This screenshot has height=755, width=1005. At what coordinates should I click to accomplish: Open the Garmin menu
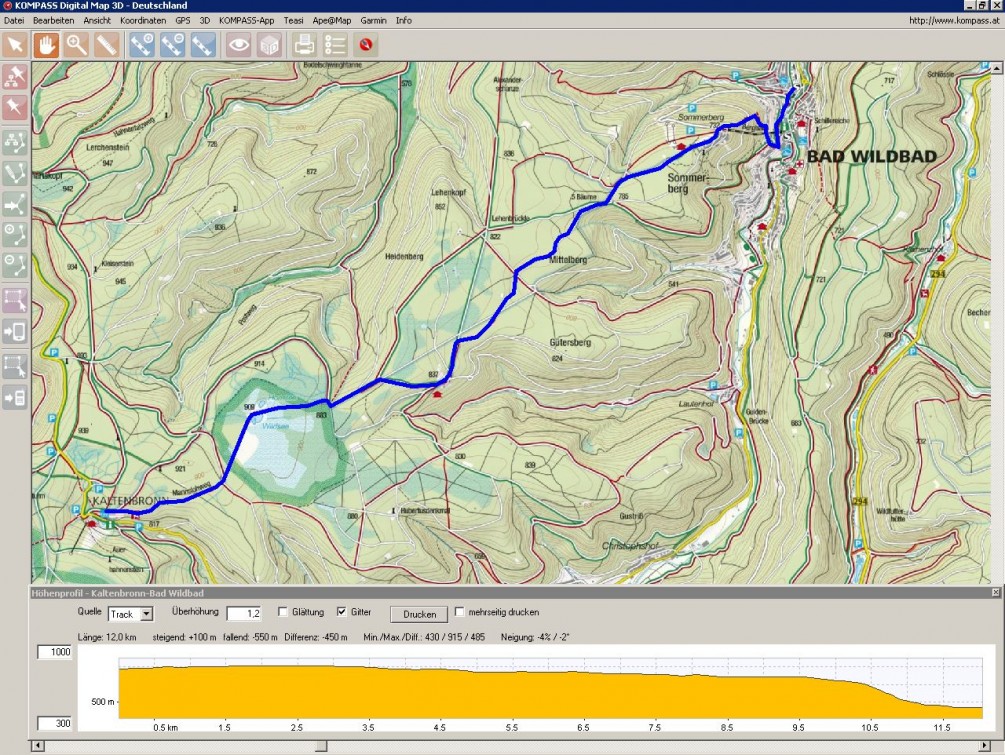pos(373,20)
